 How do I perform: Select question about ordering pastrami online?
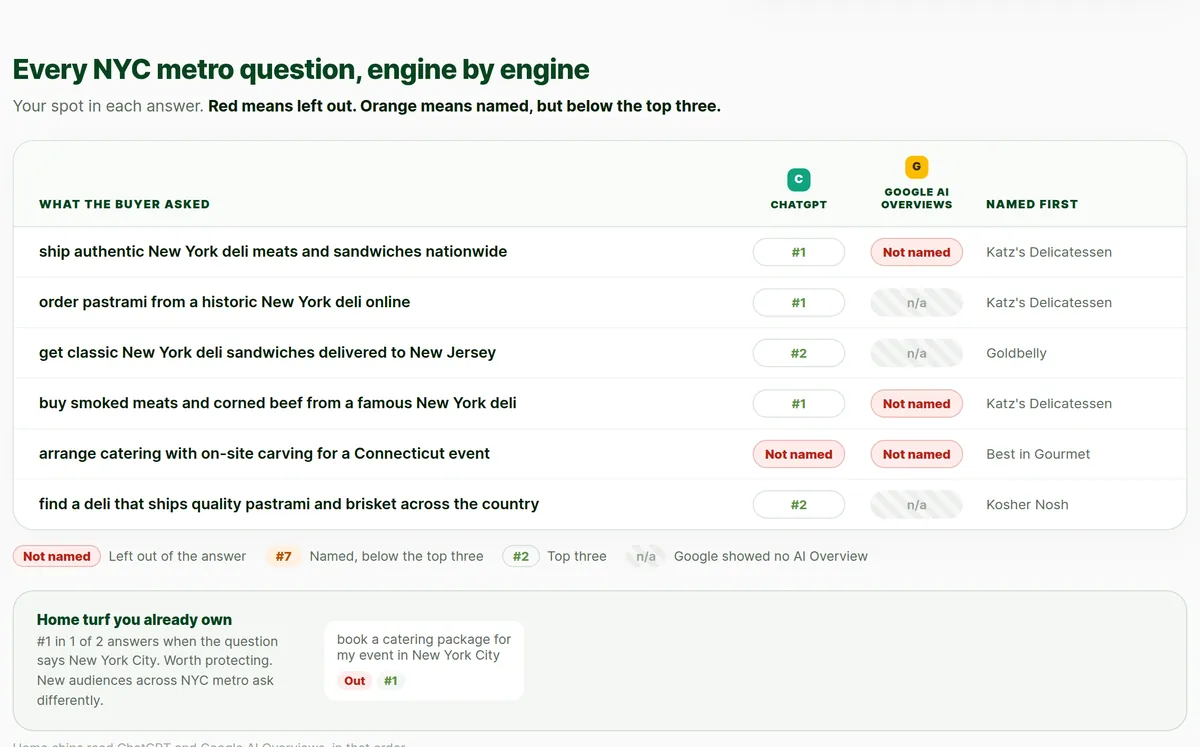pos(224,302)
